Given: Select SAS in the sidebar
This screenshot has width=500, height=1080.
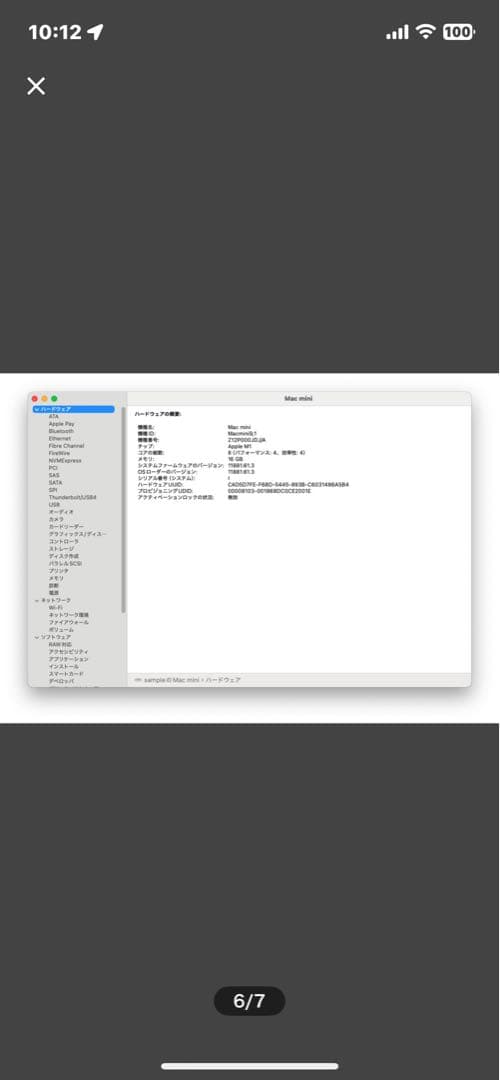Looking at the screenshot, I should point(54,475).
